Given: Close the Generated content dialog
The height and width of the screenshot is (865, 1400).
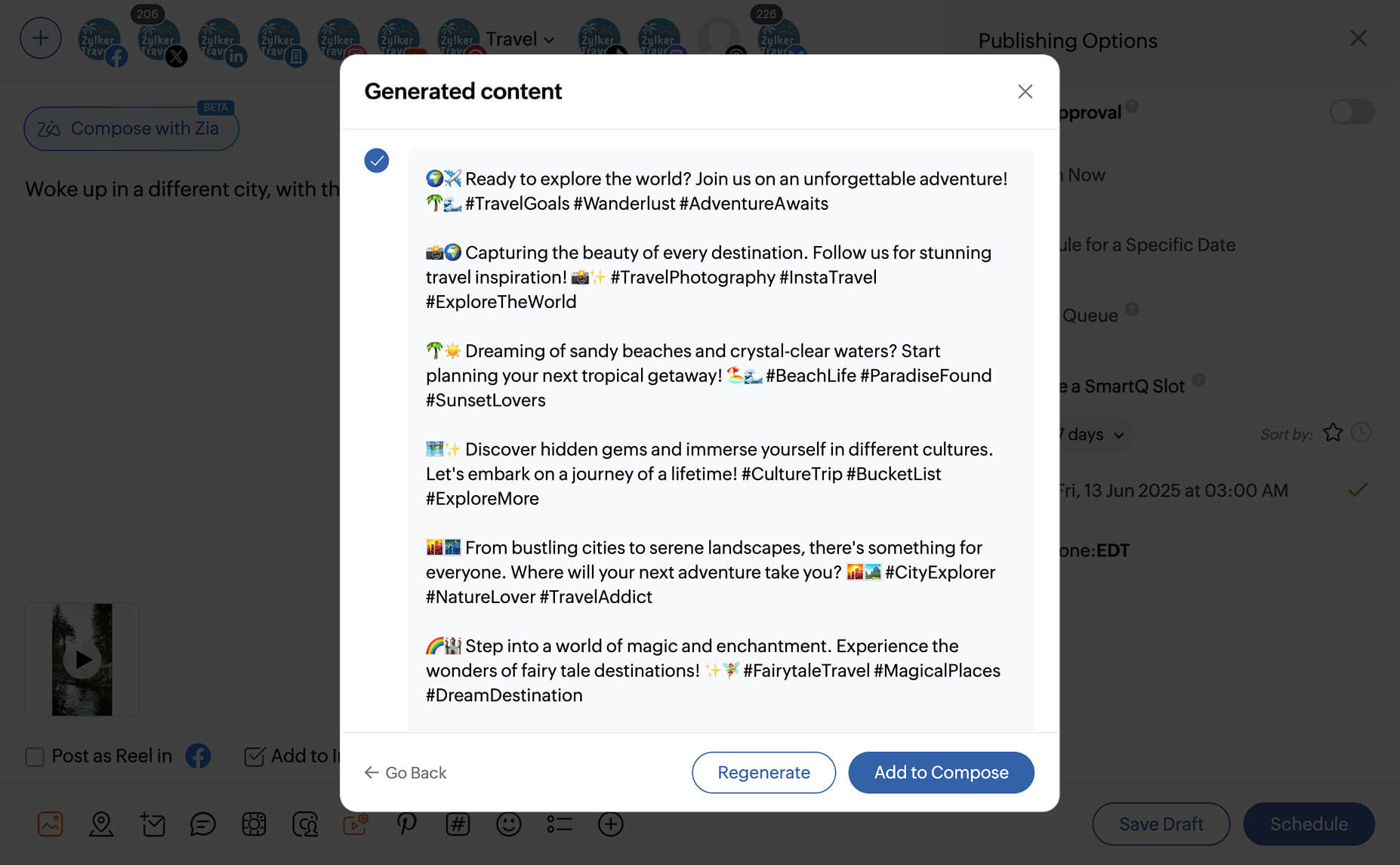Looking at the screenshot, I should pos(1025,91).
